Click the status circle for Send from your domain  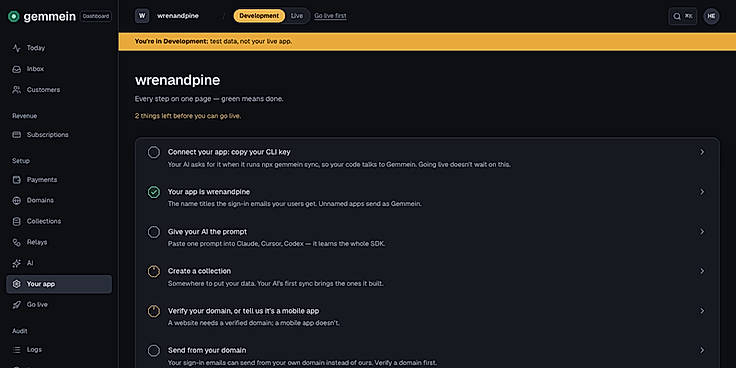[x=153, y=351]
